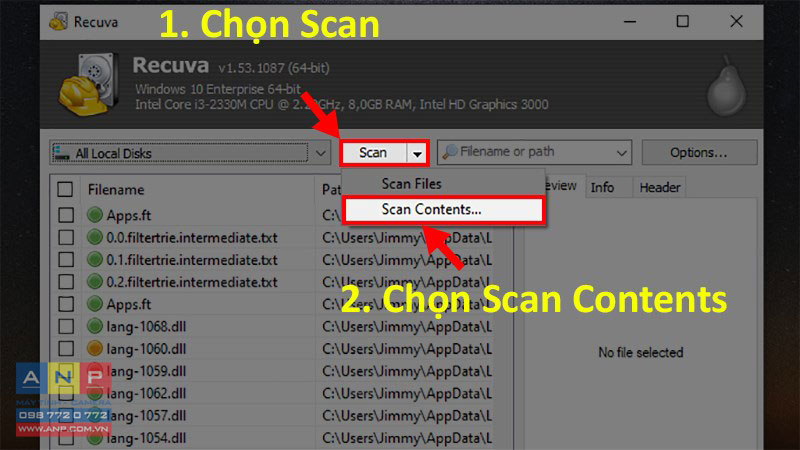Tick the checkbox for lang-1060.dll
Viewport: 800px width, 450px height.
tap(66, 348)
